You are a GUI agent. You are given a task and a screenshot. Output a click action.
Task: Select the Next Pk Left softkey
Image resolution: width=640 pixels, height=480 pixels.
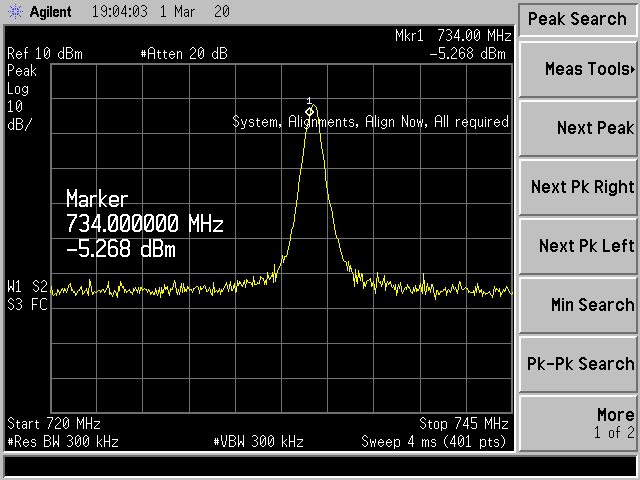pos(578,246)
